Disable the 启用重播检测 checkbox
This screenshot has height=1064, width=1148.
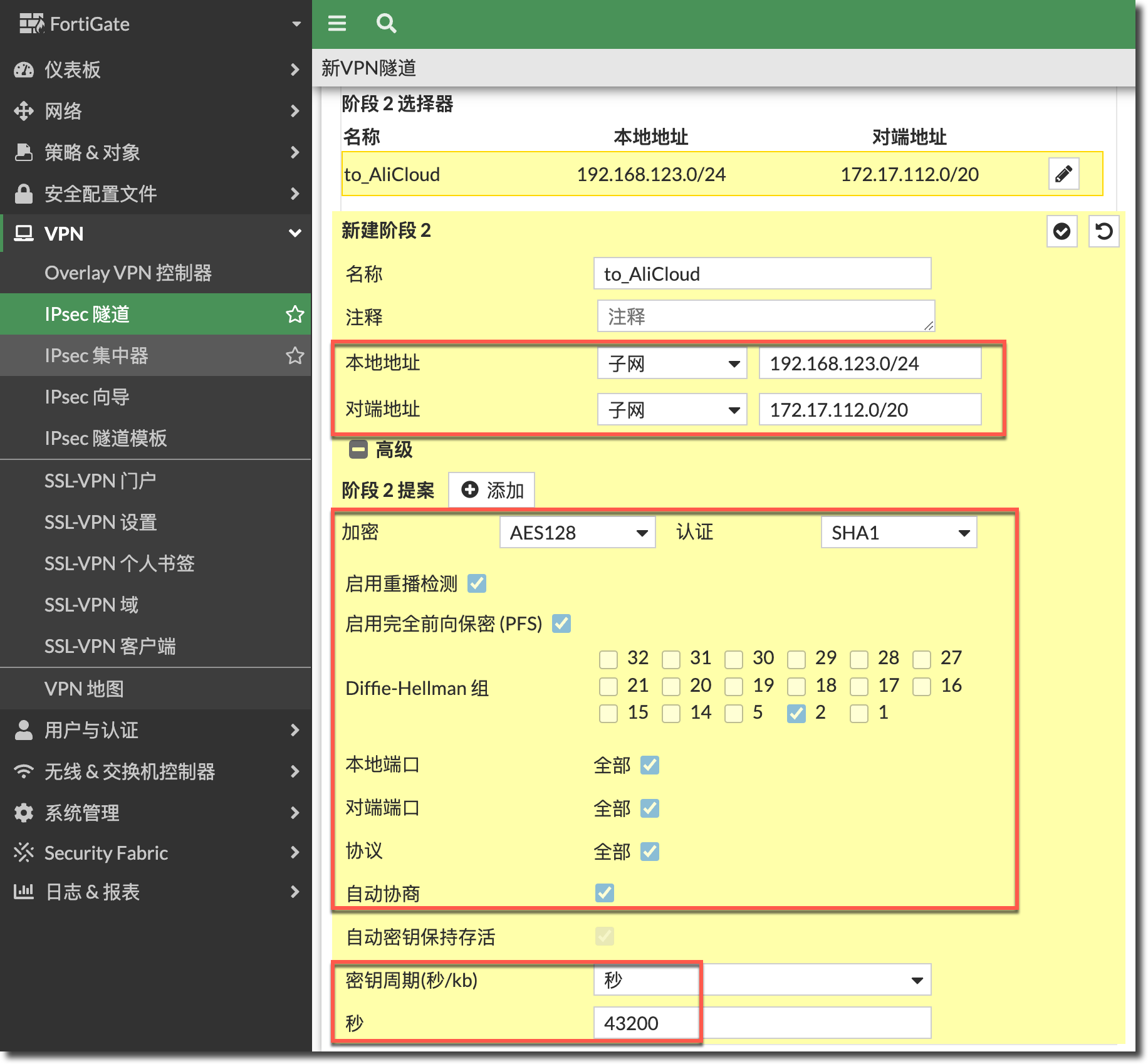point(477,584)
